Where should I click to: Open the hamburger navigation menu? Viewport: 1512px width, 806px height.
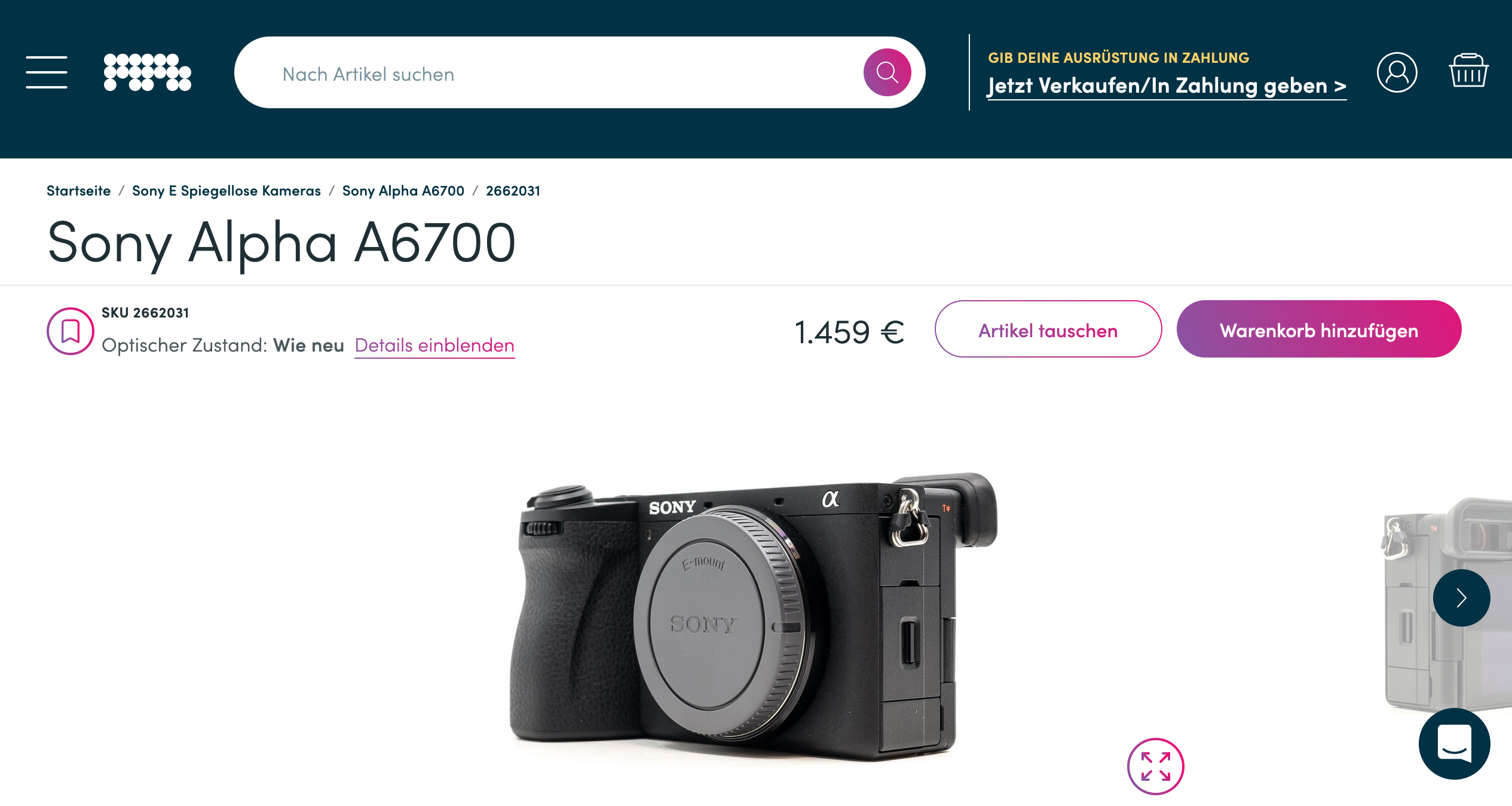pos(47,72)
